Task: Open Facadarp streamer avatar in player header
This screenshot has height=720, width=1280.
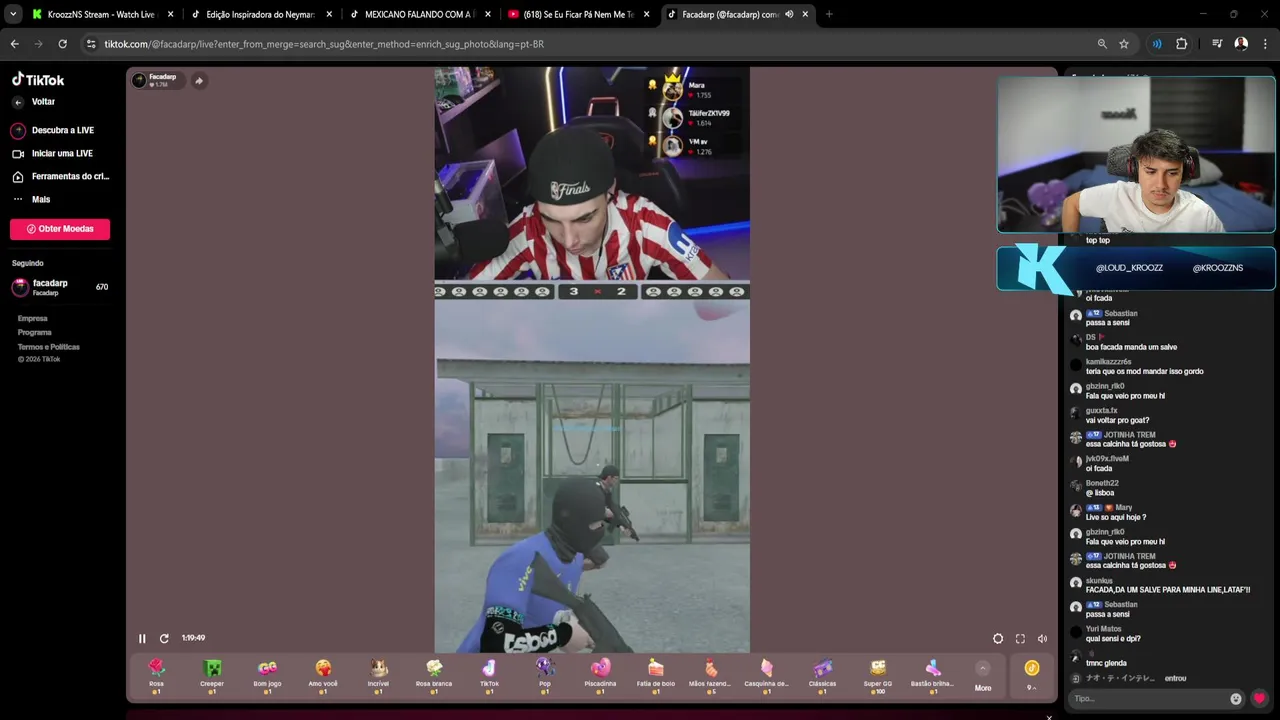Action: point(139,80)
